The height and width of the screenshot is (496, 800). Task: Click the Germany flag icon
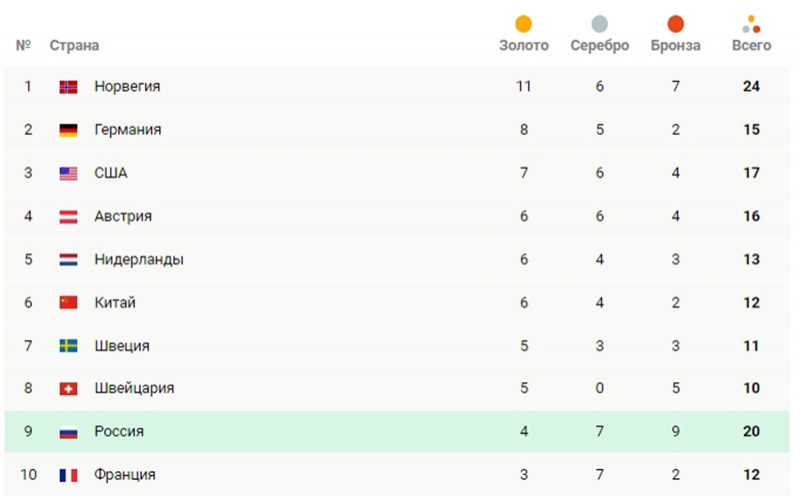point(68,130)
